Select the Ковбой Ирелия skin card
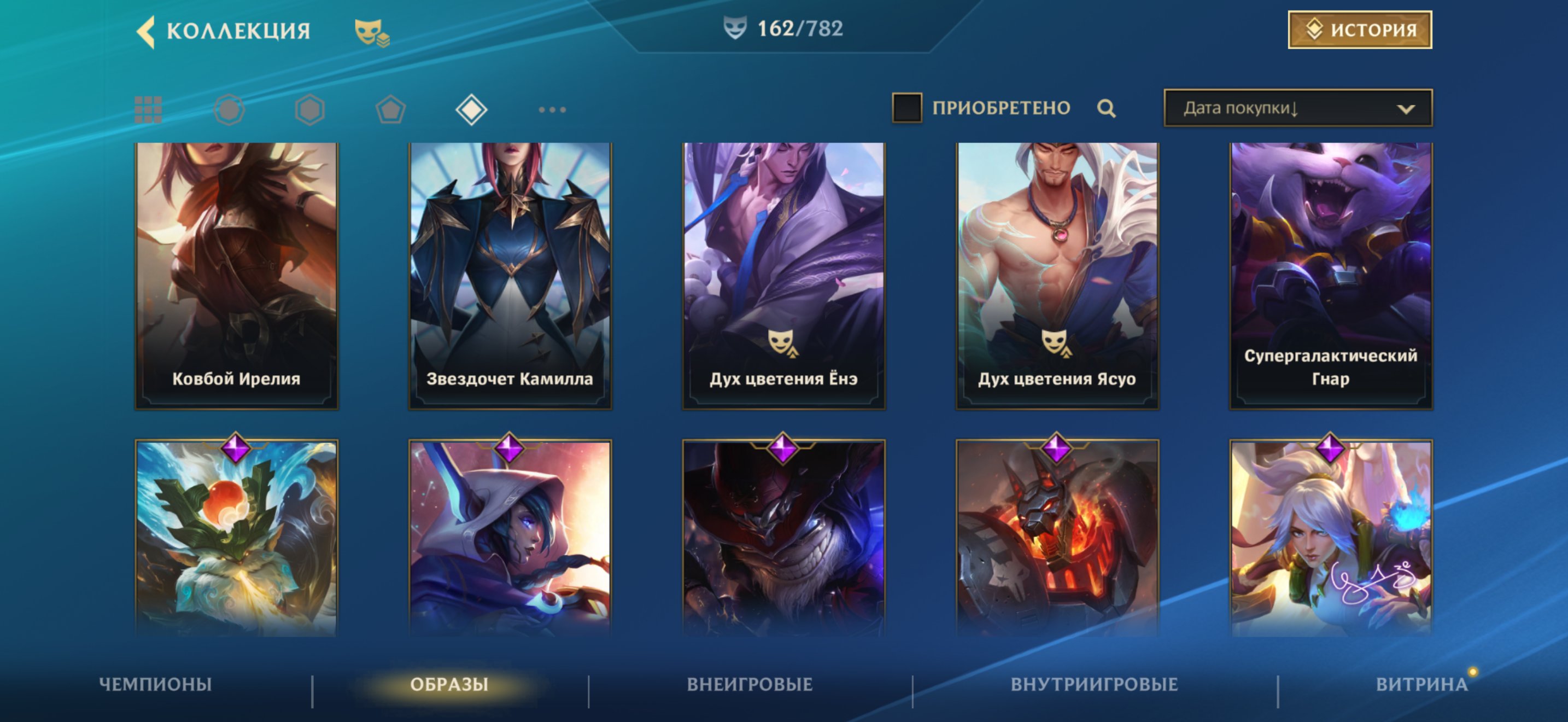Viewport: 1568px width, 722px height. click(236, 276)
